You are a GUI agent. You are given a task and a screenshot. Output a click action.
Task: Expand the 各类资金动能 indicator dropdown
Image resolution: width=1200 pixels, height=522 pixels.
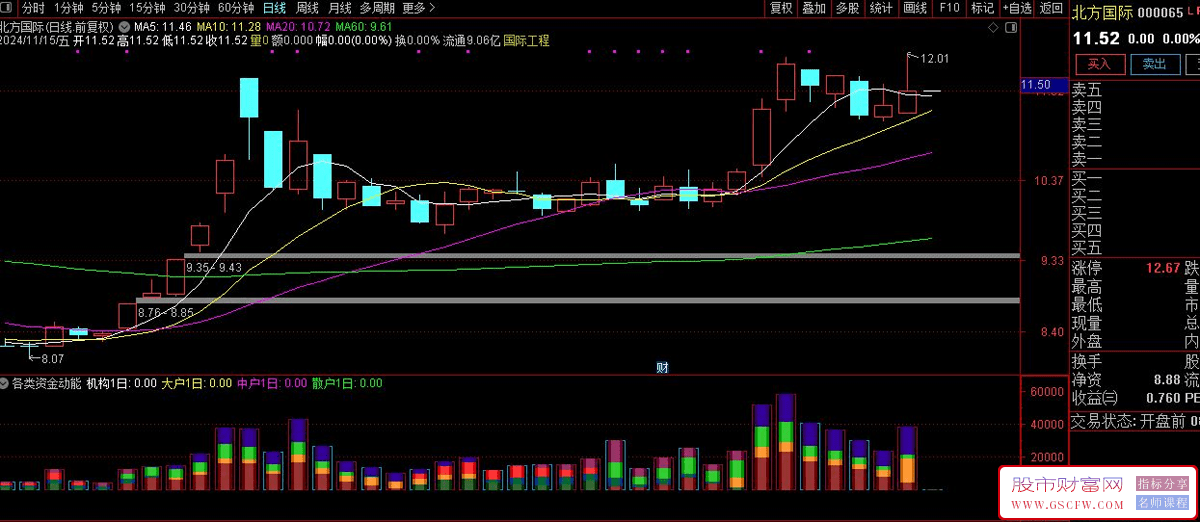click(x=5, y=383)
